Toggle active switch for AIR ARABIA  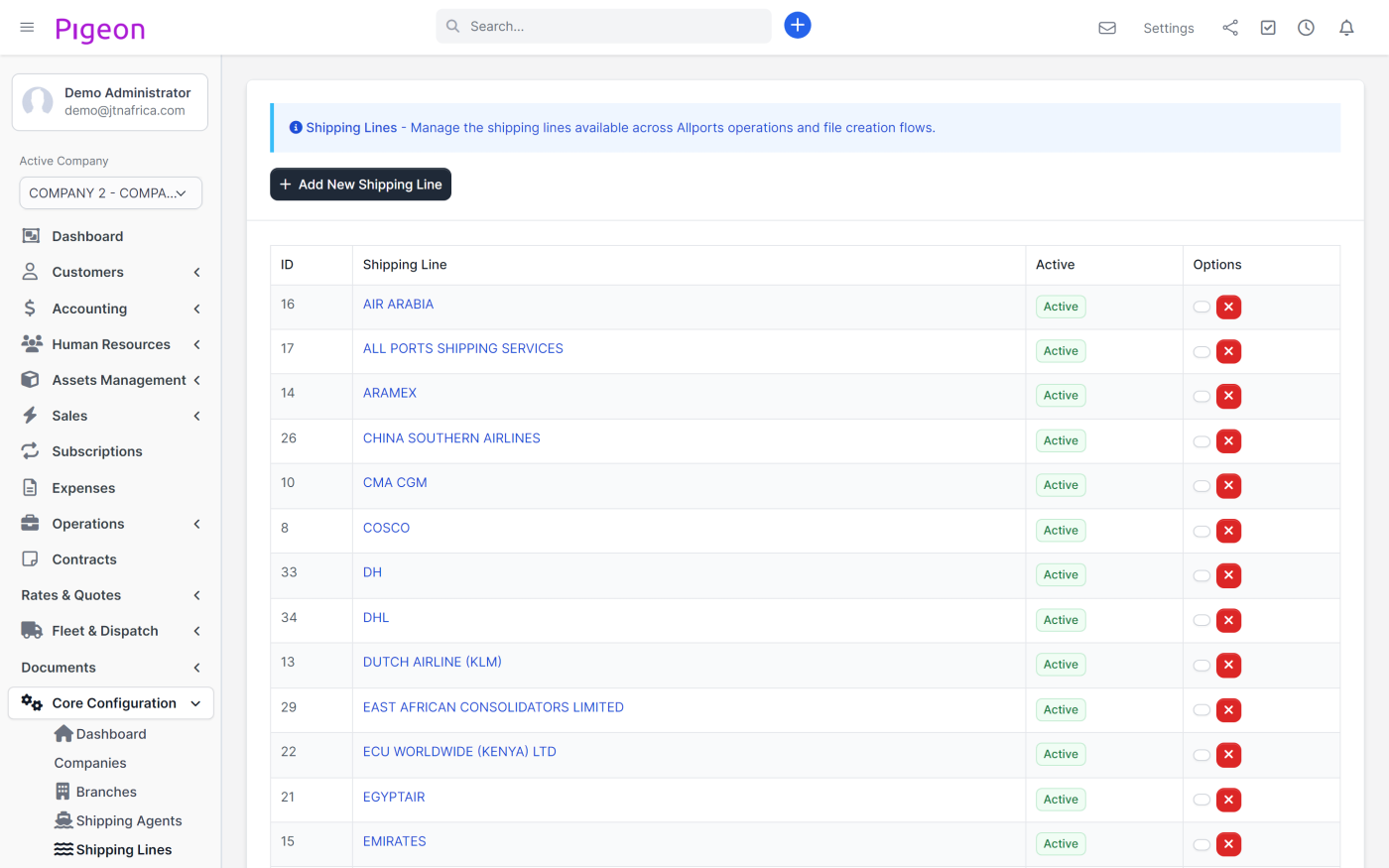pos(1201,307)
